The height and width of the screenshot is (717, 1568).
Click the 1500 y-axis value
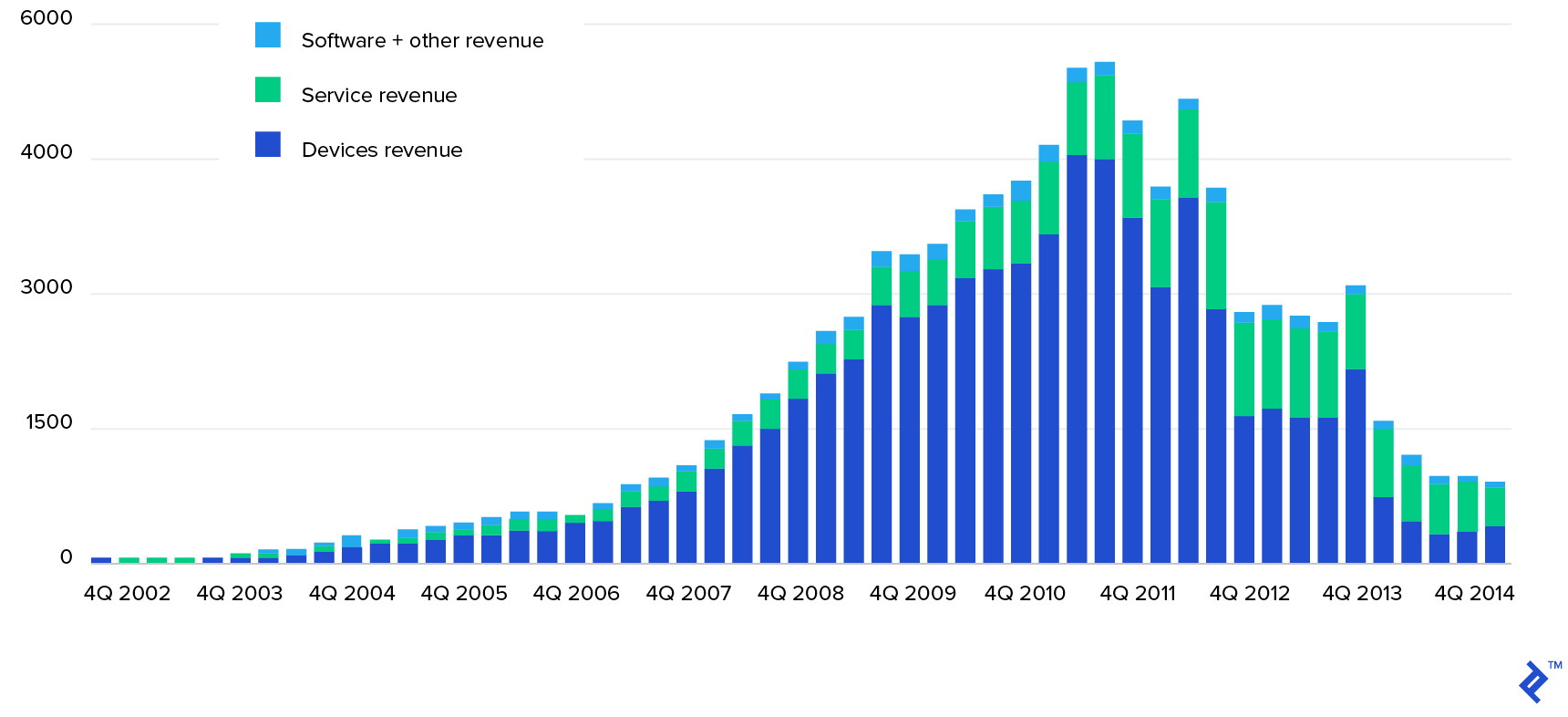click(x=49, y=422)
